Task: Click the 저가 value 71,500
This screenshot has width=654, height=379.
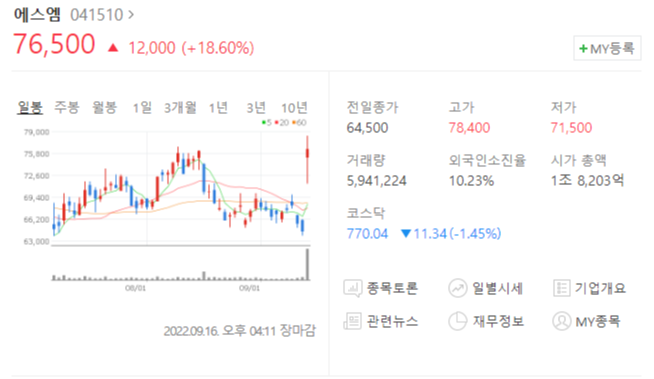Action: click(571, 128)
